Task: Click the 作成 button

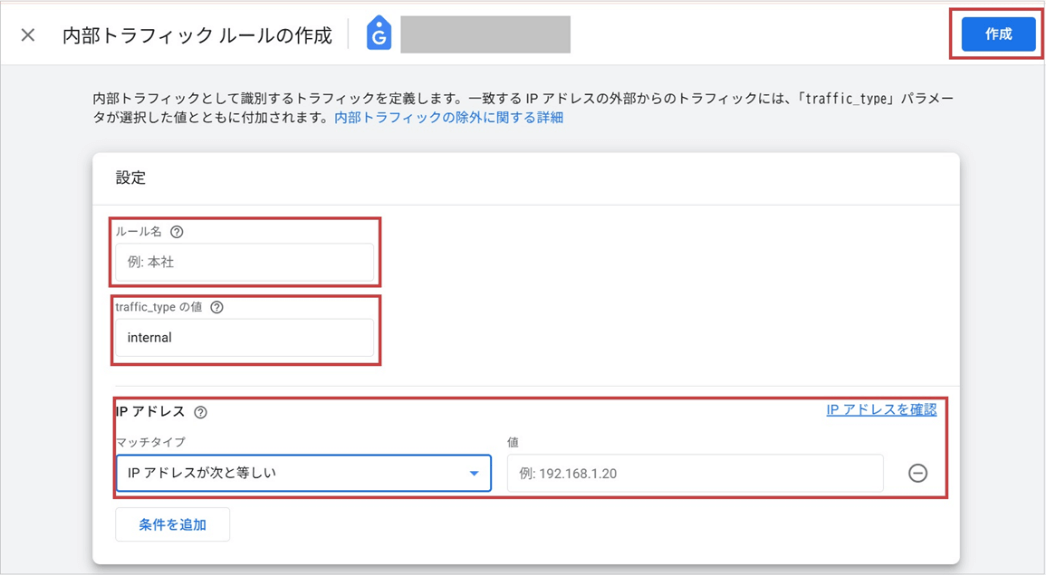Action: pos(998,34)
